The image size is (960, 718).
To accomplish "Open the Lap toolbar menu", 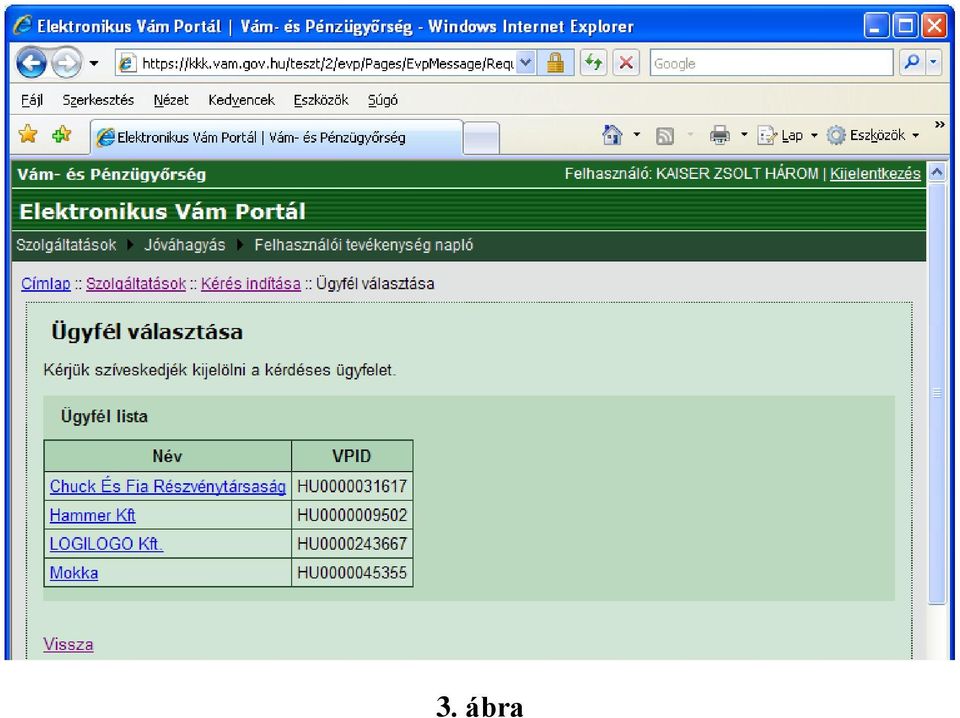I will pos(787,135).
